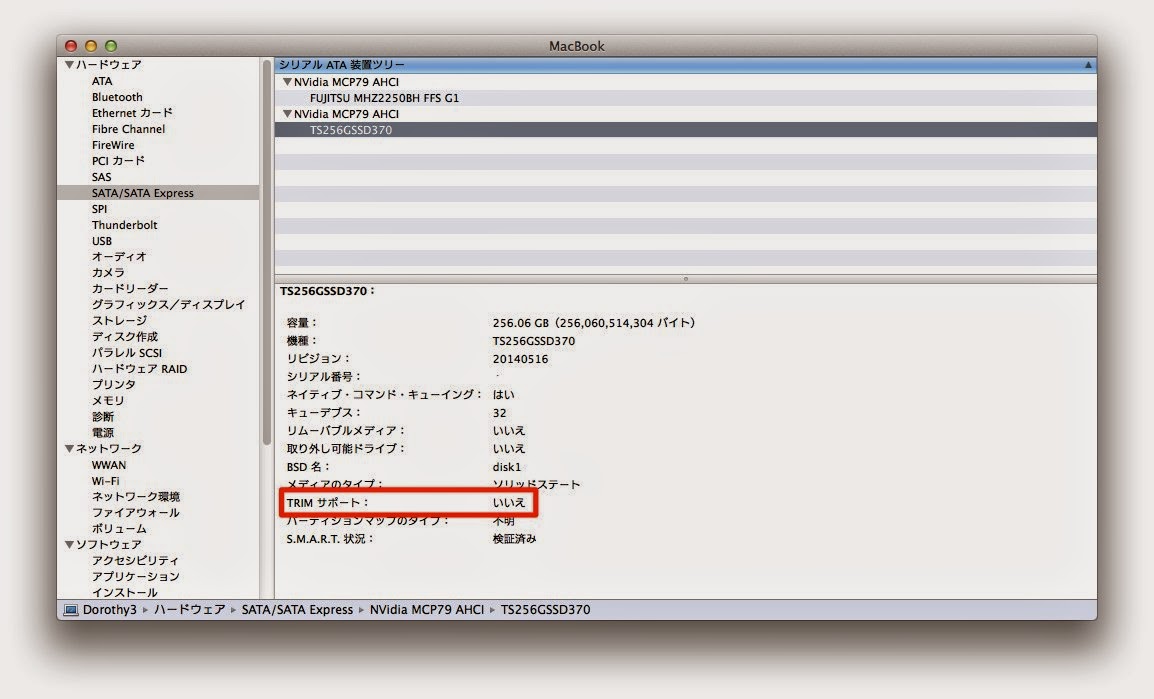Select パラレル SCSI entry
The height and width of the screenshot is (699, 1154).
pos(127,352)
